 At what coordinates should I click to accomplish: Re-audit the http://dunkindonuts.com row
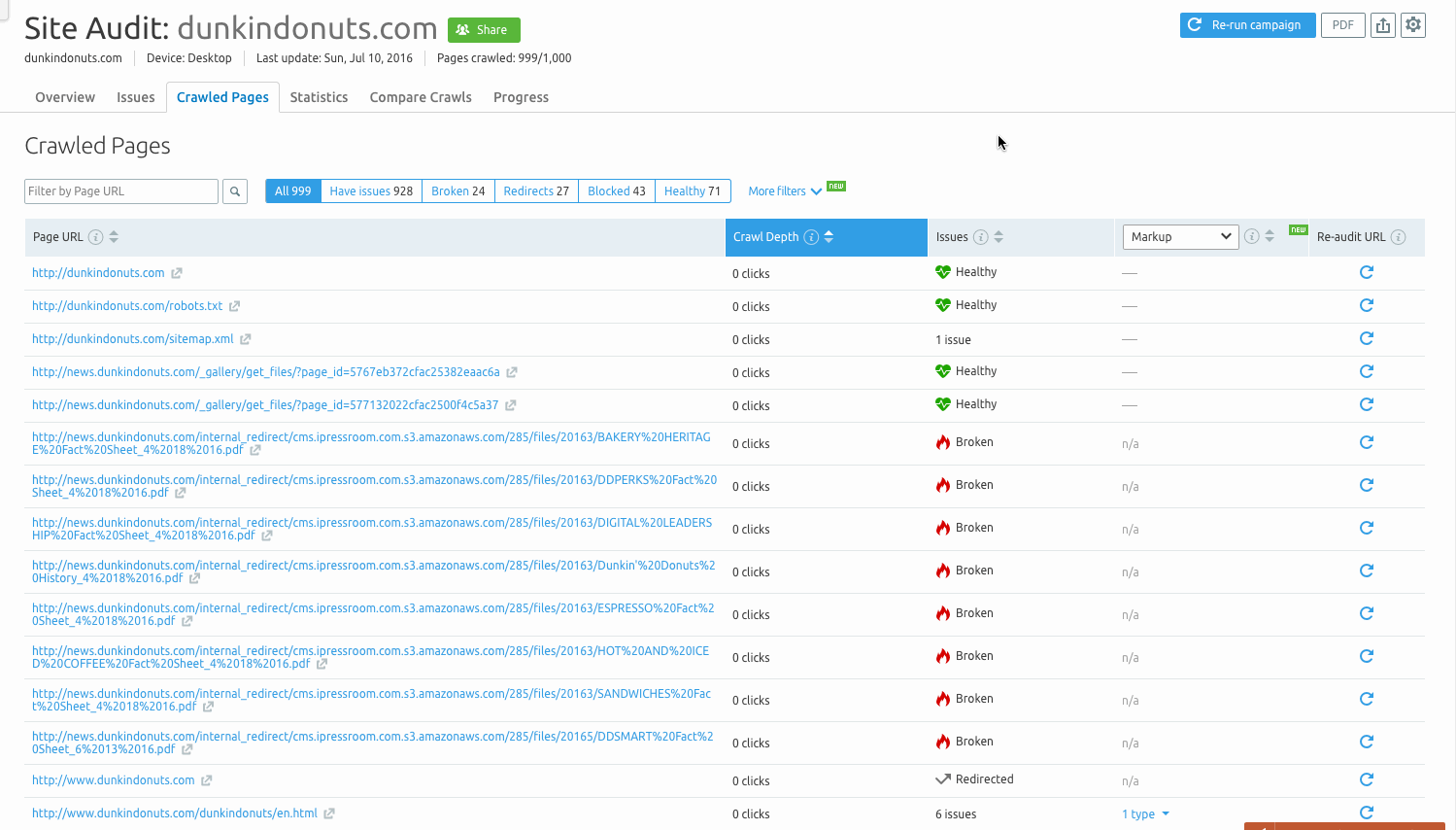coord(1367,272)
